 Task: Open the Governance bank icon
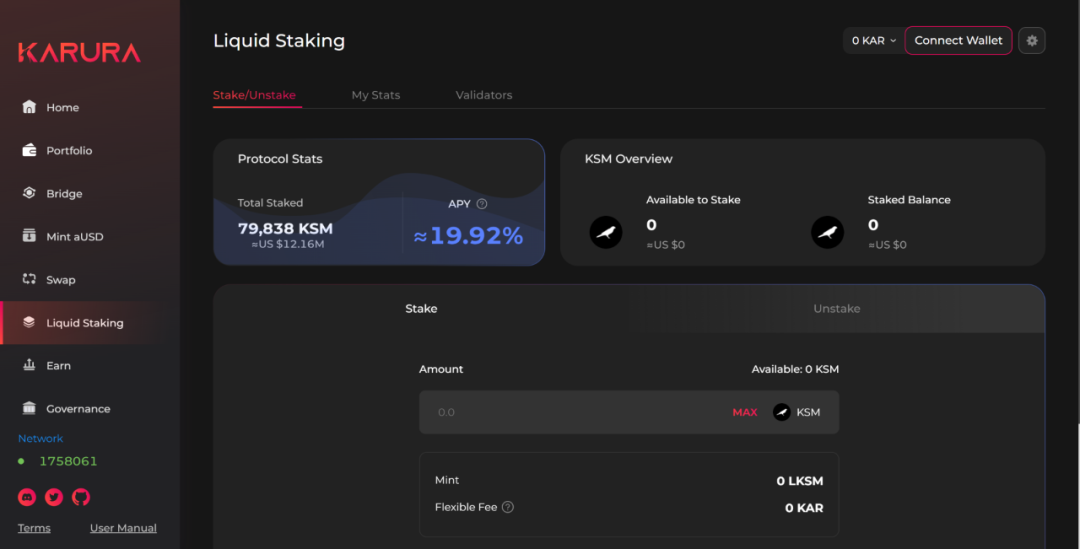29,408
